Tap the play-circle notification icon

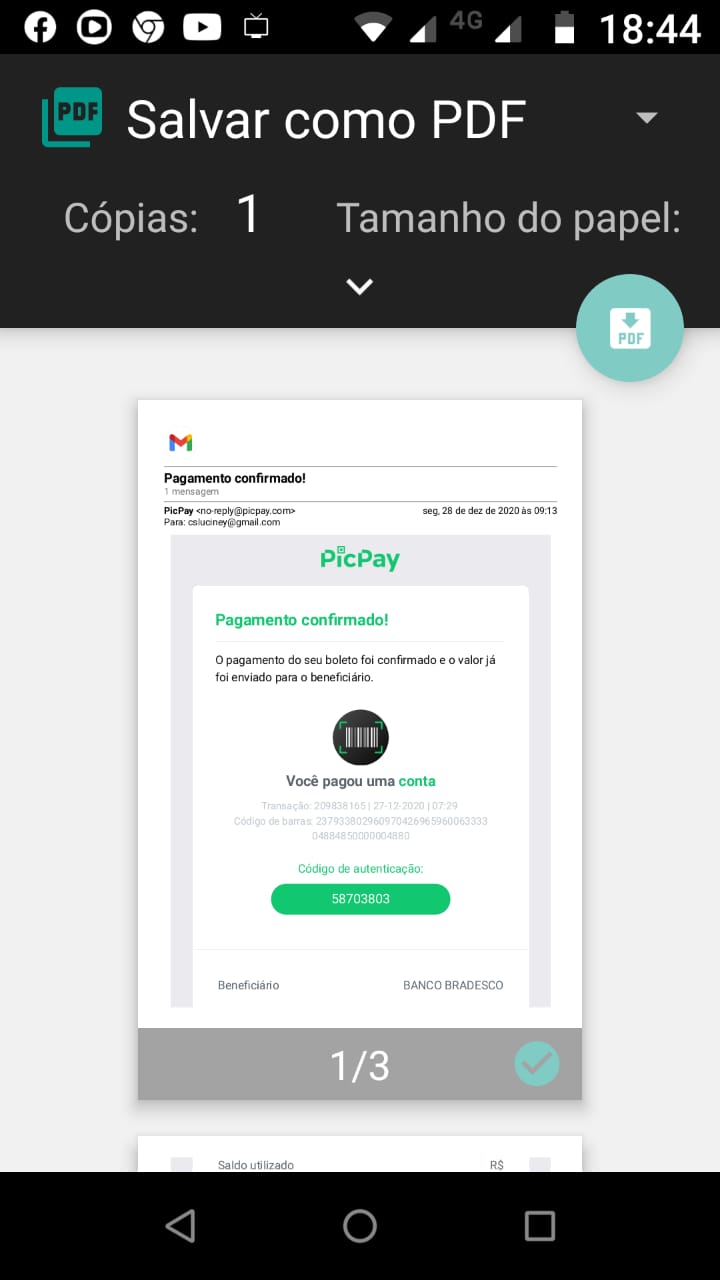[94, 27]
